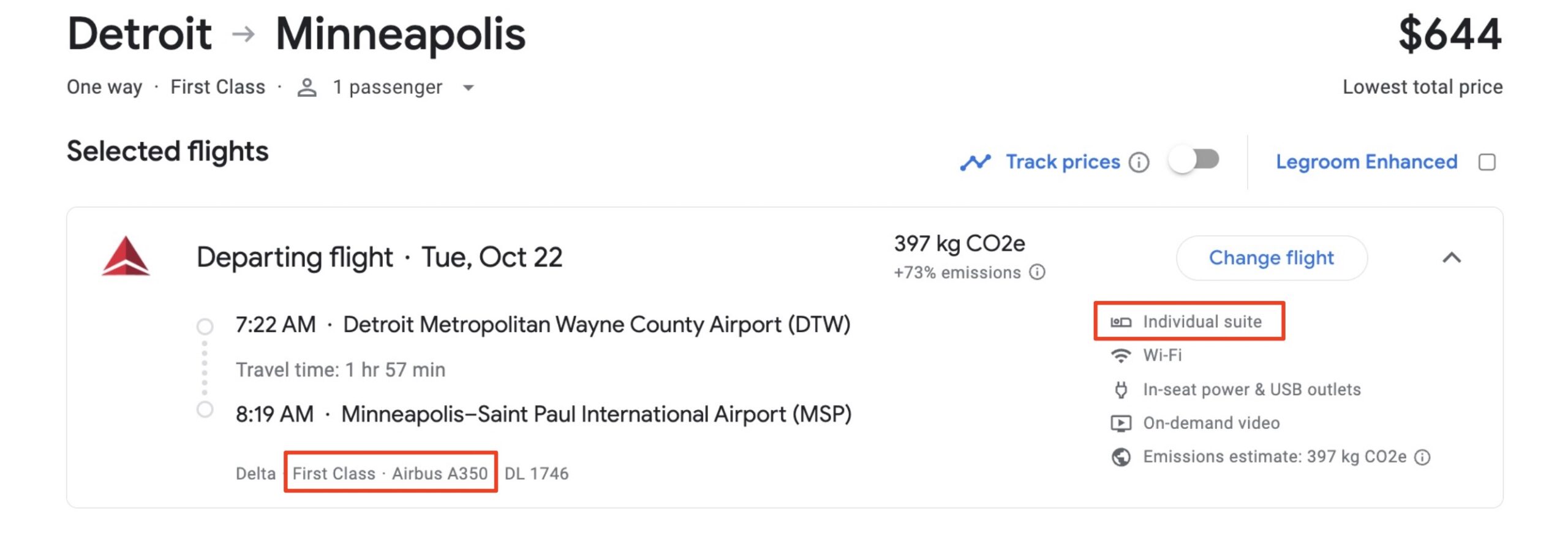Click the passenger person icon

click(306, 86)
